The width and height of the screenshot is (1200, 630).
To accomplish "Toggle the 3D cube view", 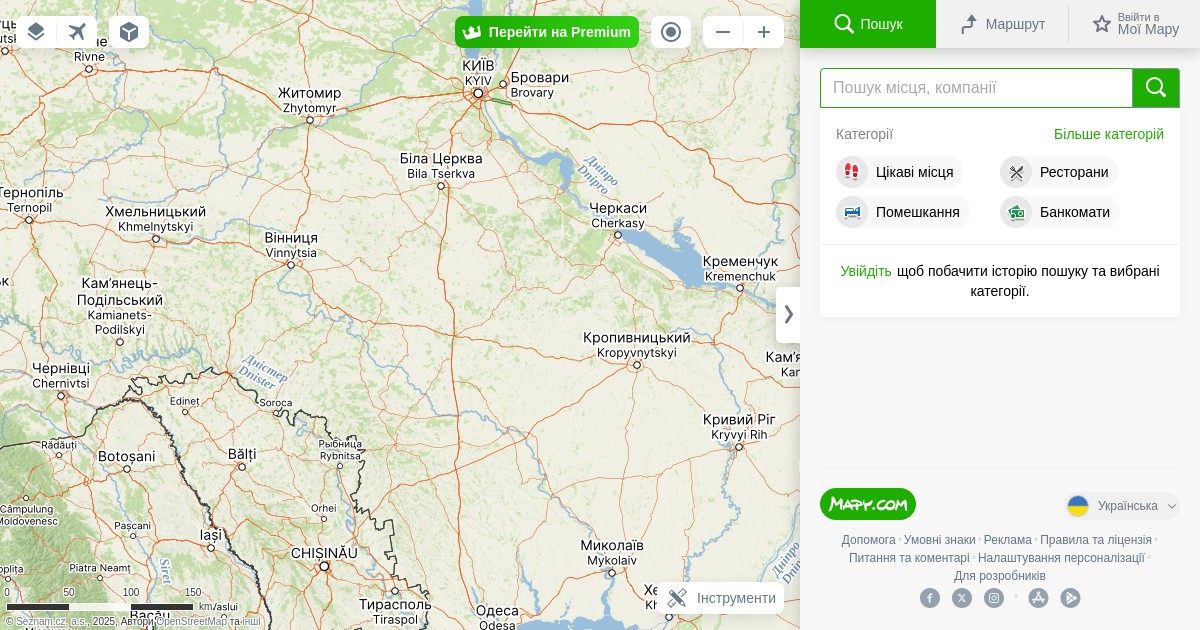I will (x=129, y=32).
